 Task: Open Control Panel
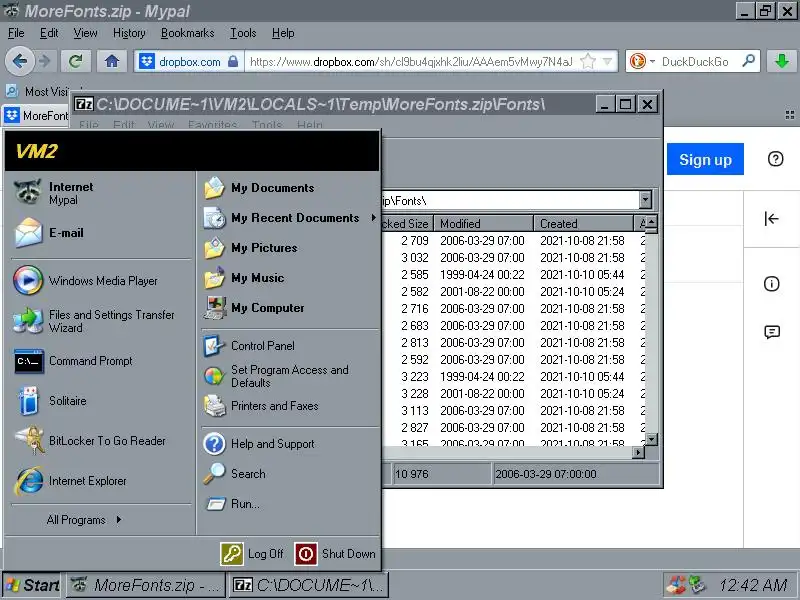249,346
